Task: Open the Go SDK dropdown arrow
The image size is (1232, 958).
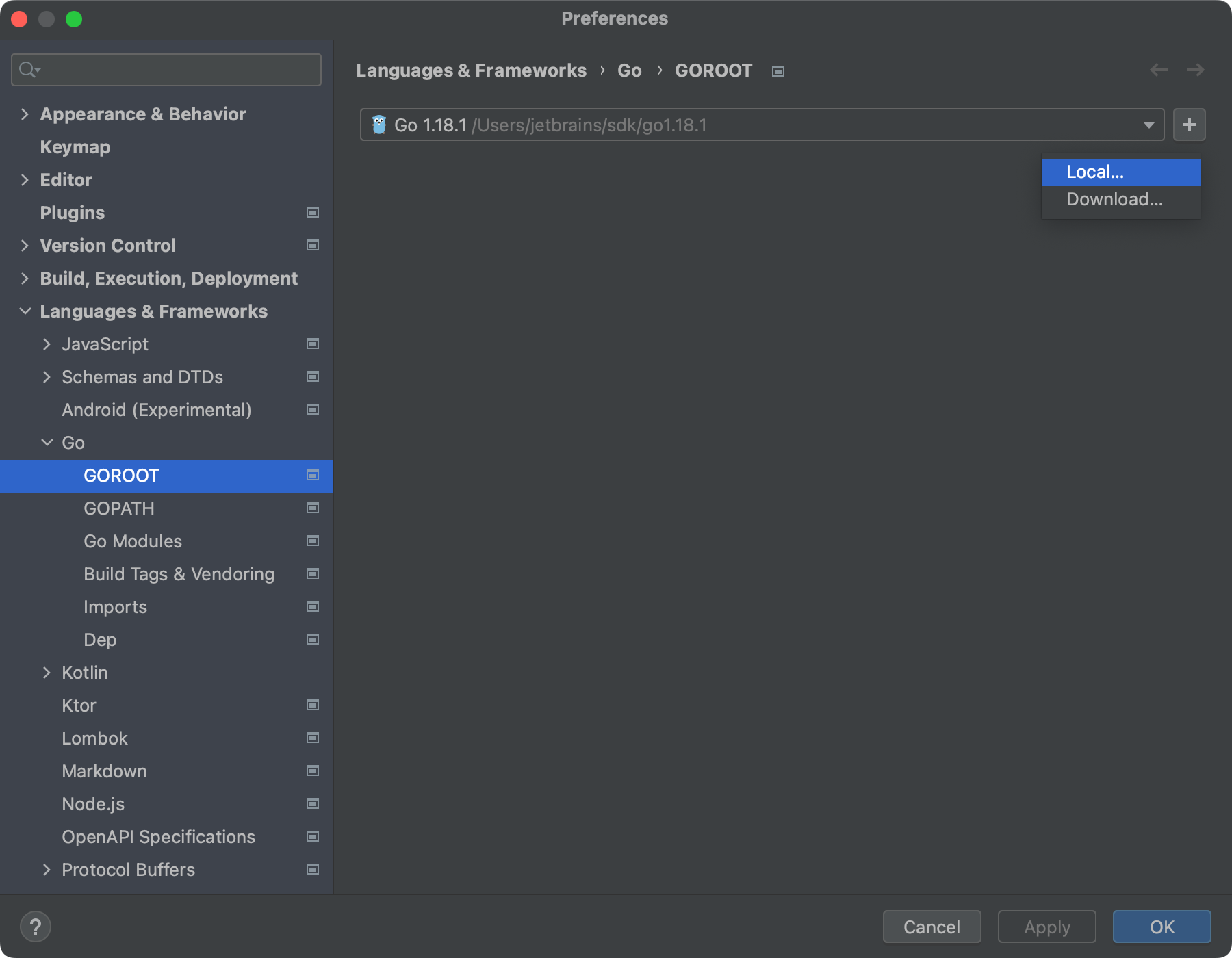Action: (x=1148, y=125)
